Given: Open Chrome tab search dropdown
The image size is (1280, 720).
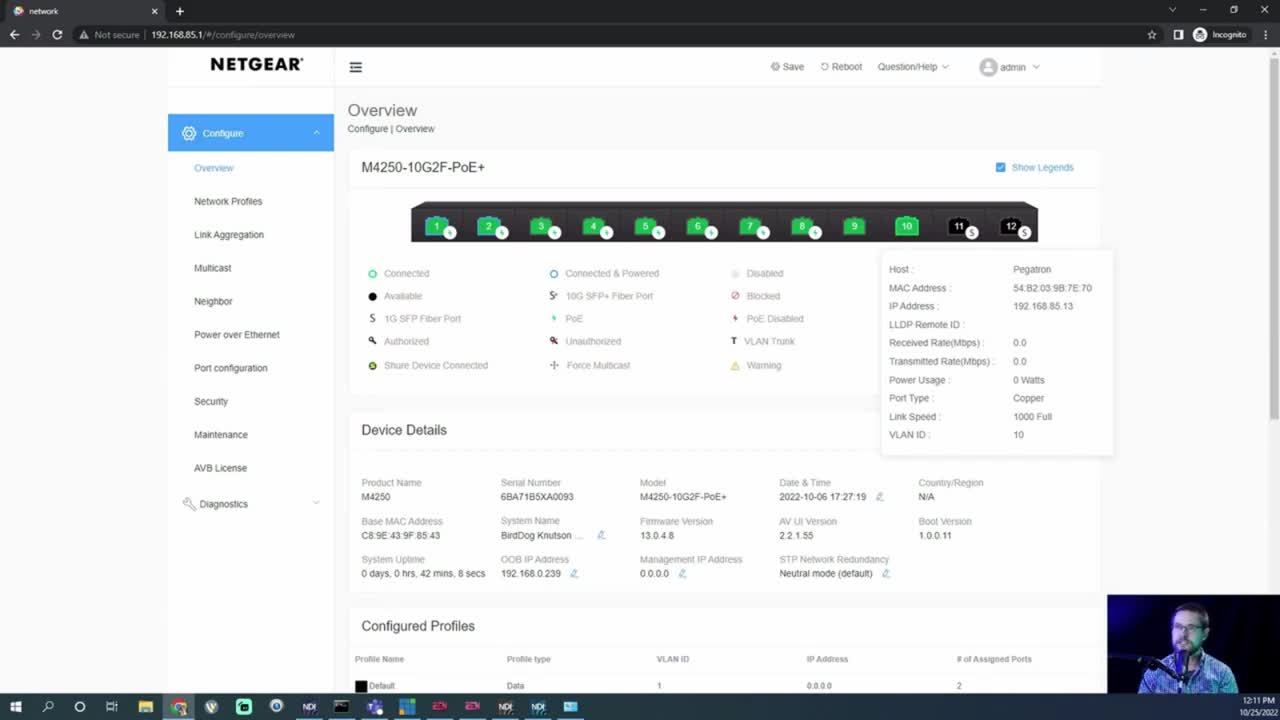Looking at the screenshot, I should (x=1173, y=10).
